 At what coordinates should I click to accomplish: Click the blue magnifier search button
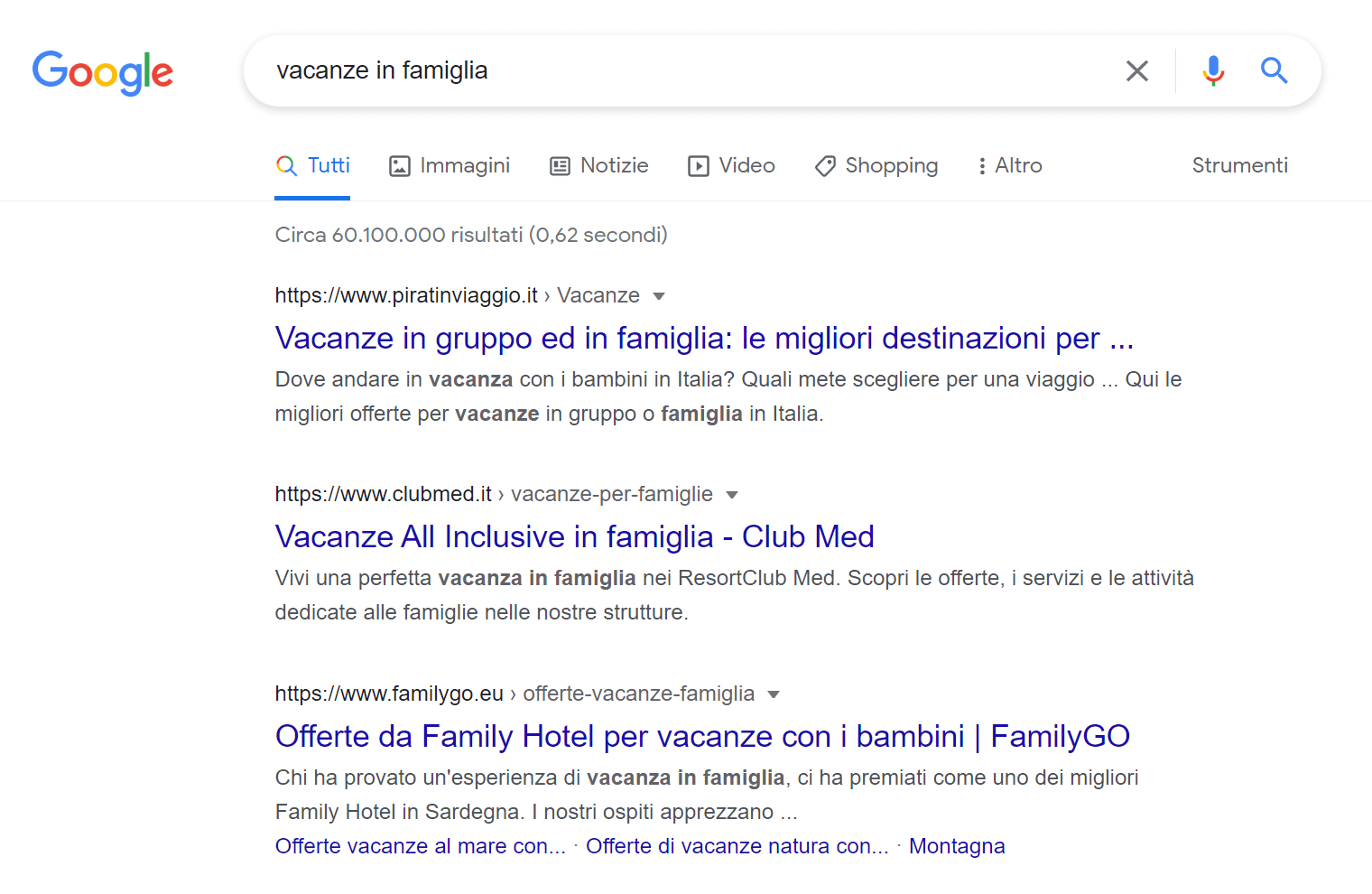point(1274,70)
